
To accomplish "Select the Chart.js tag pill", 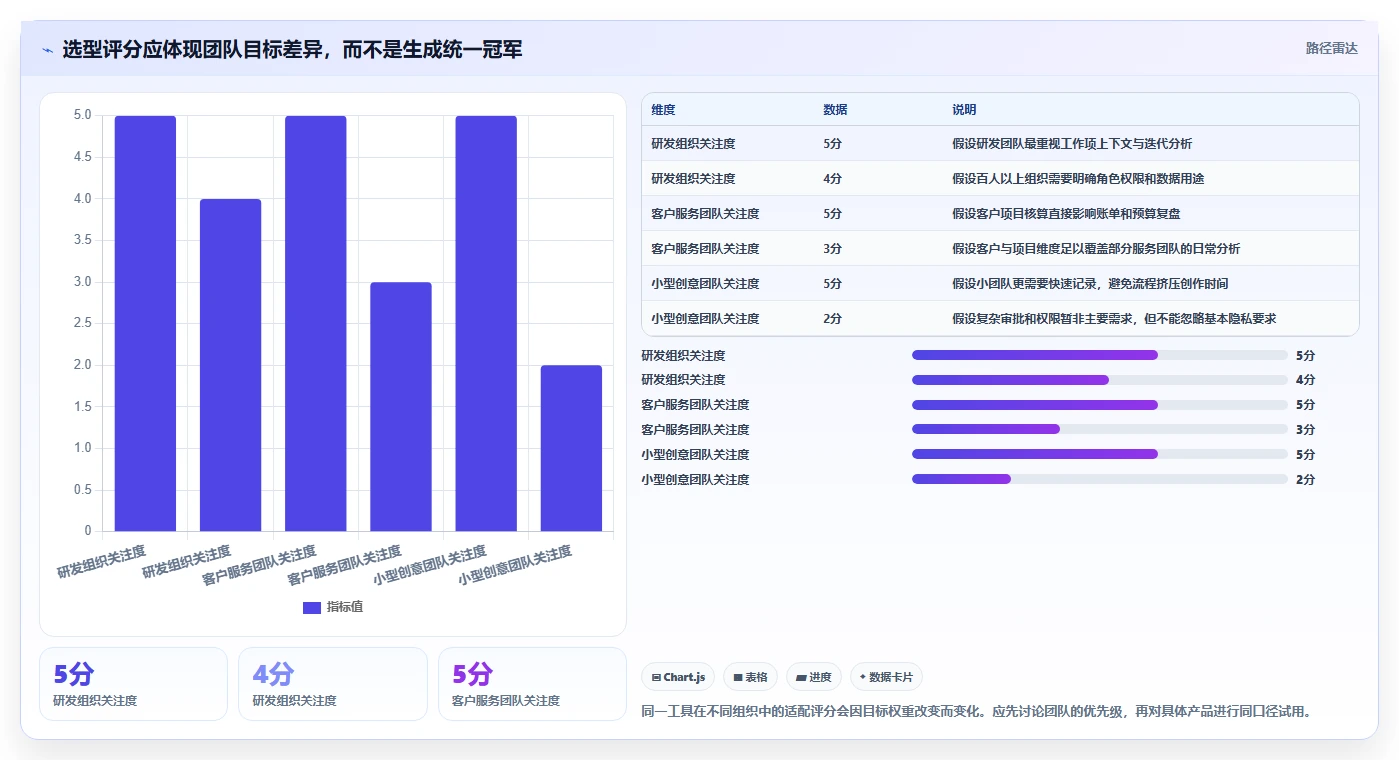I will 678,677.
